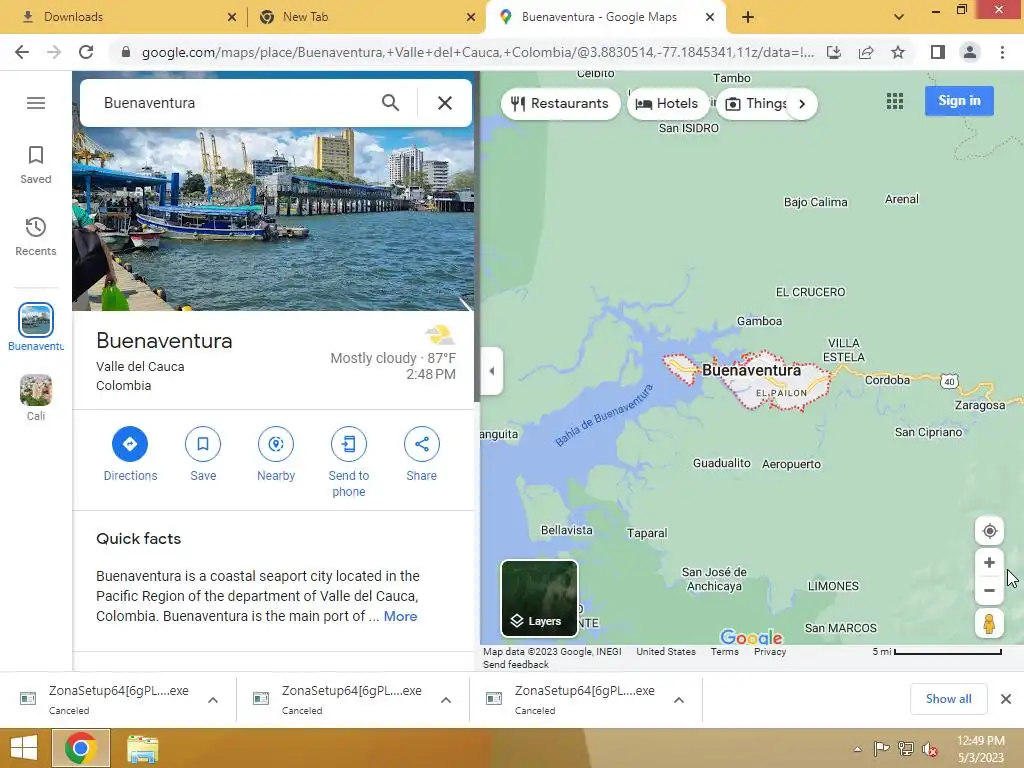Click the address bar URL
1024x768 pixels.
pos(477,52)
